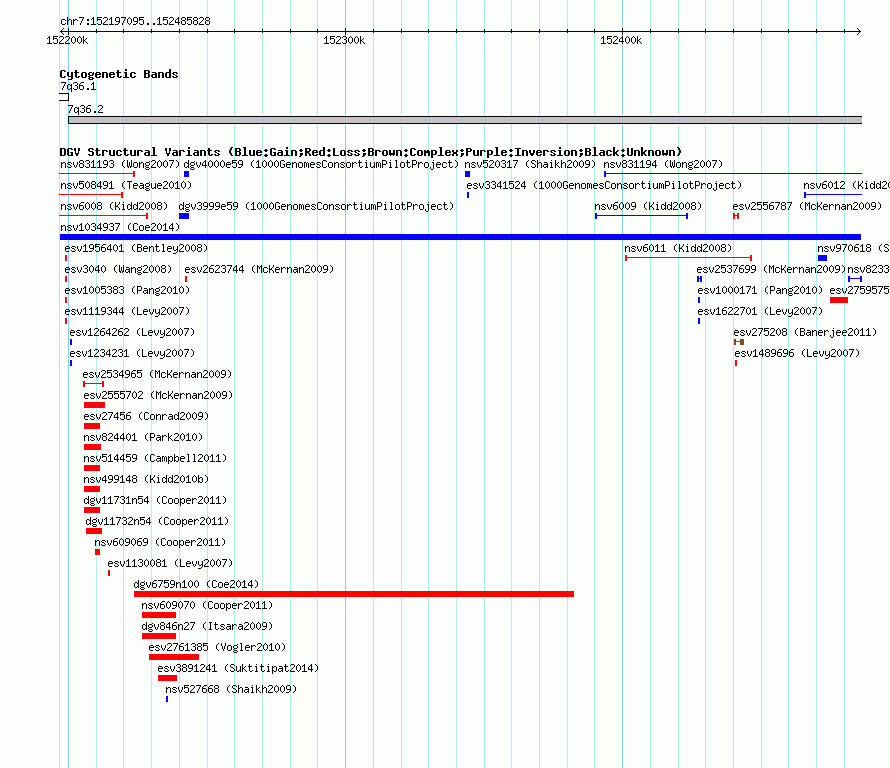This screenshot has height=768, width=890.
Task: Click the nsv6011 (Kidd2008) label
Action: point(678,248)
